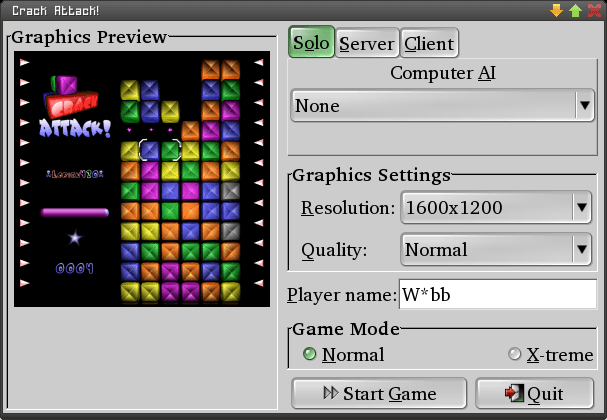Switch to the Solo tab
Screen dimensions: 607x420
click(311, 42)
